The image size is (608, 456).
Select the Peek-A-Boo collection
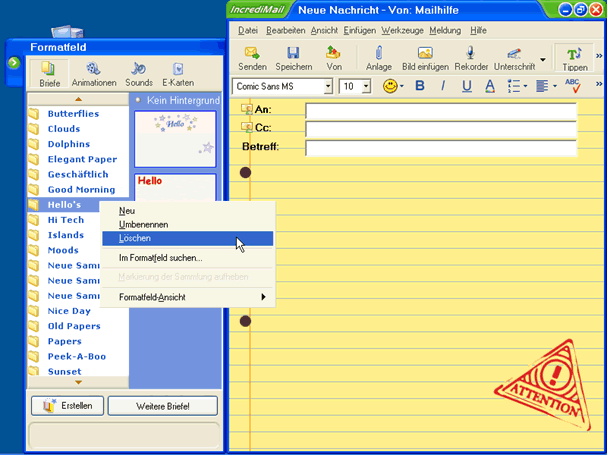(76, 356)
